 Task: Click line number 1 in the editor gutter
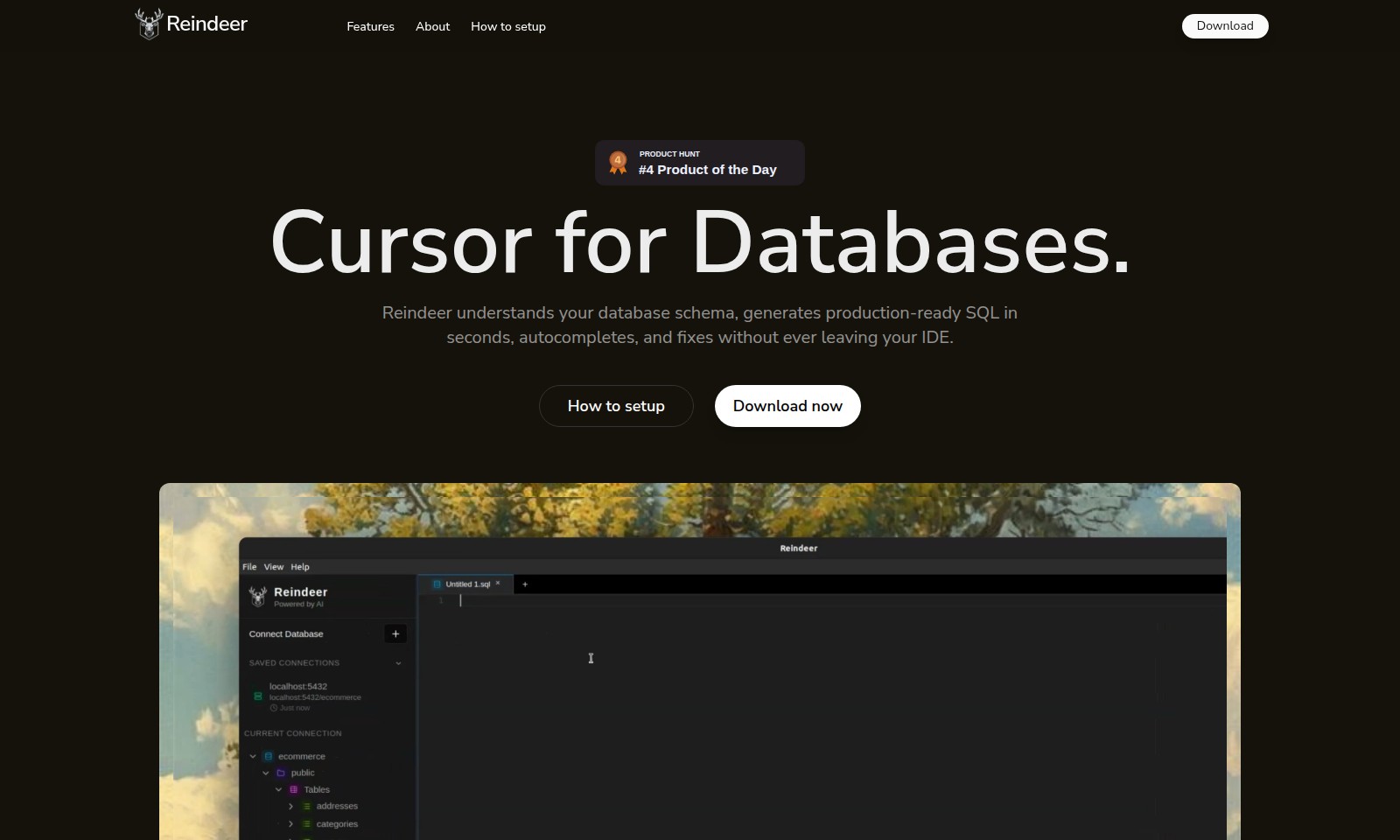(441, 600)
